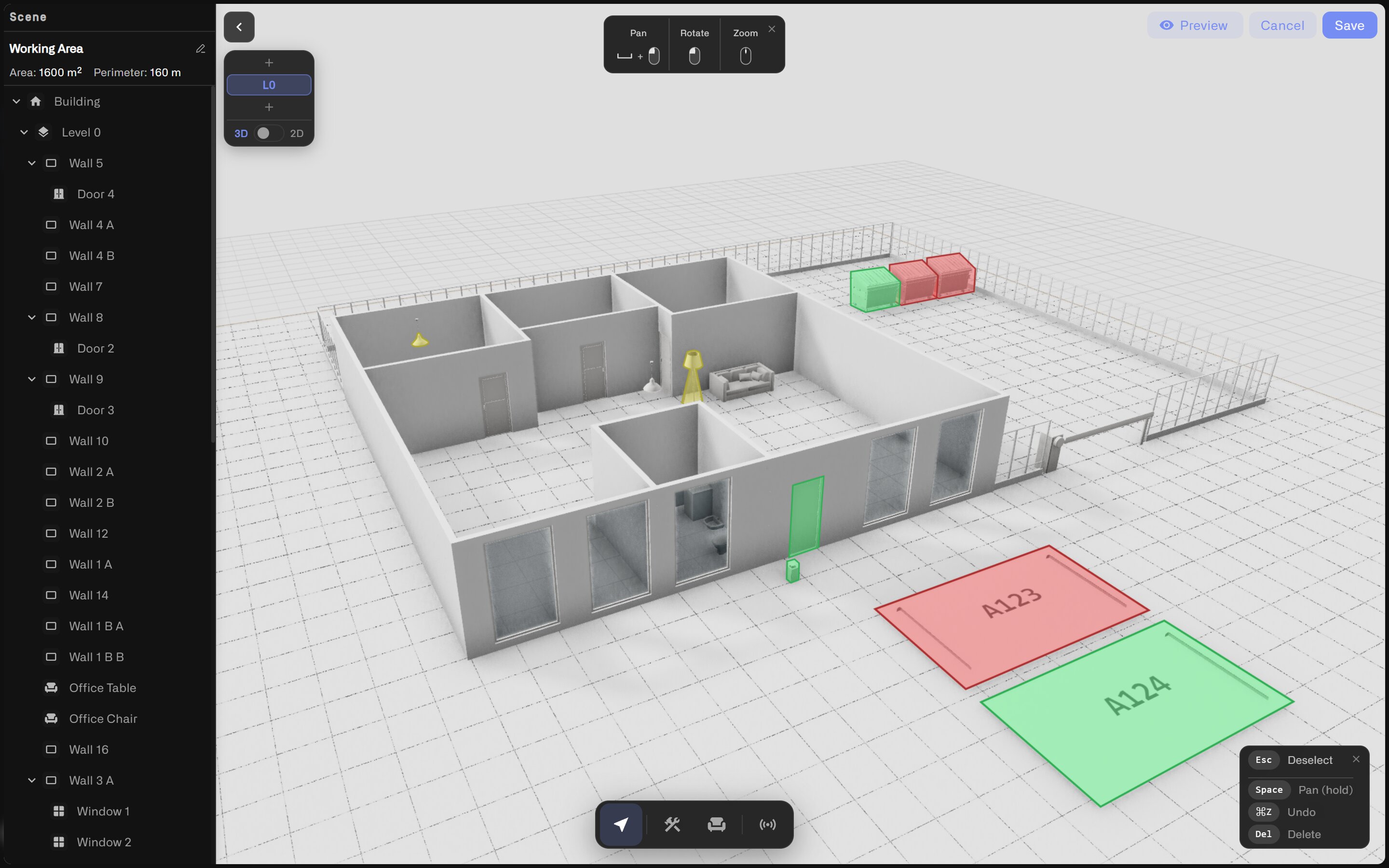Add a level above L0

tap(269, 63)
